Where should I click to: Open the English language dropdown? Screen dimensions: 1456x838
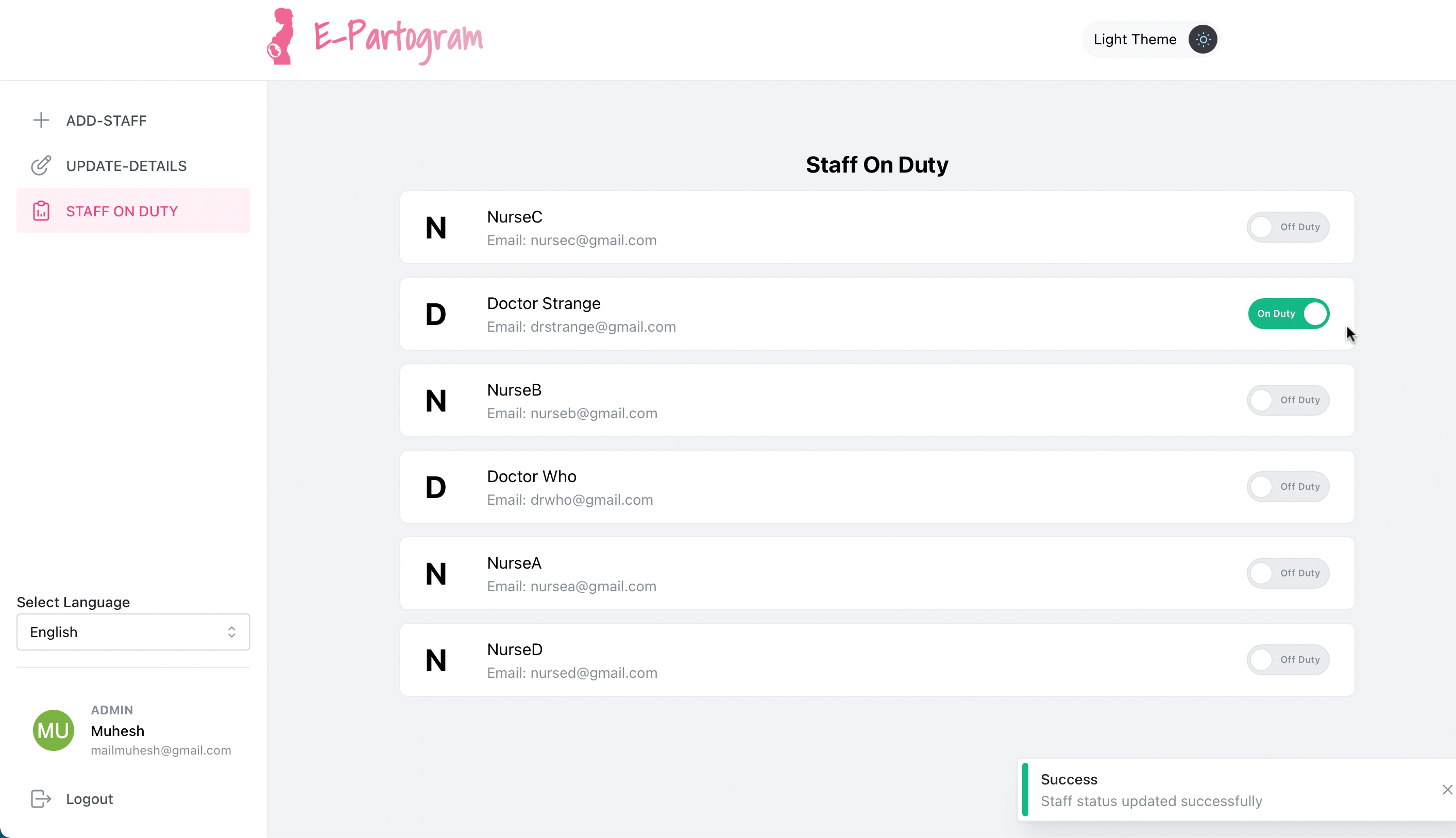[133, 632]
